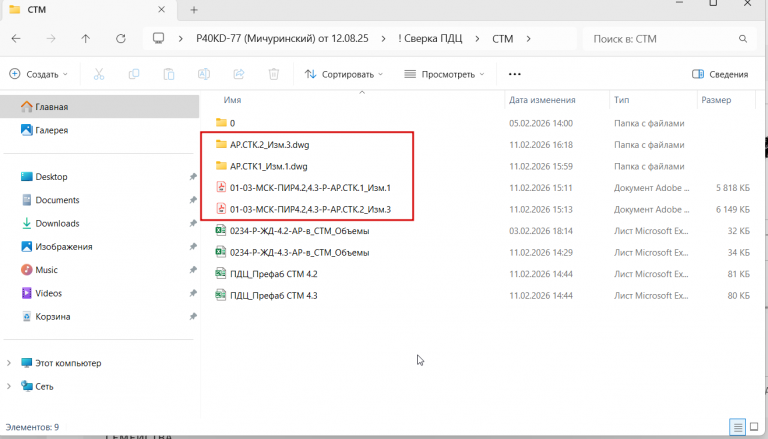The image size is (768, 439).
Task: Navigate to ! Сверка ПДЦ breadcrumb
Action: pyautogui.click(x=430, y=39)
